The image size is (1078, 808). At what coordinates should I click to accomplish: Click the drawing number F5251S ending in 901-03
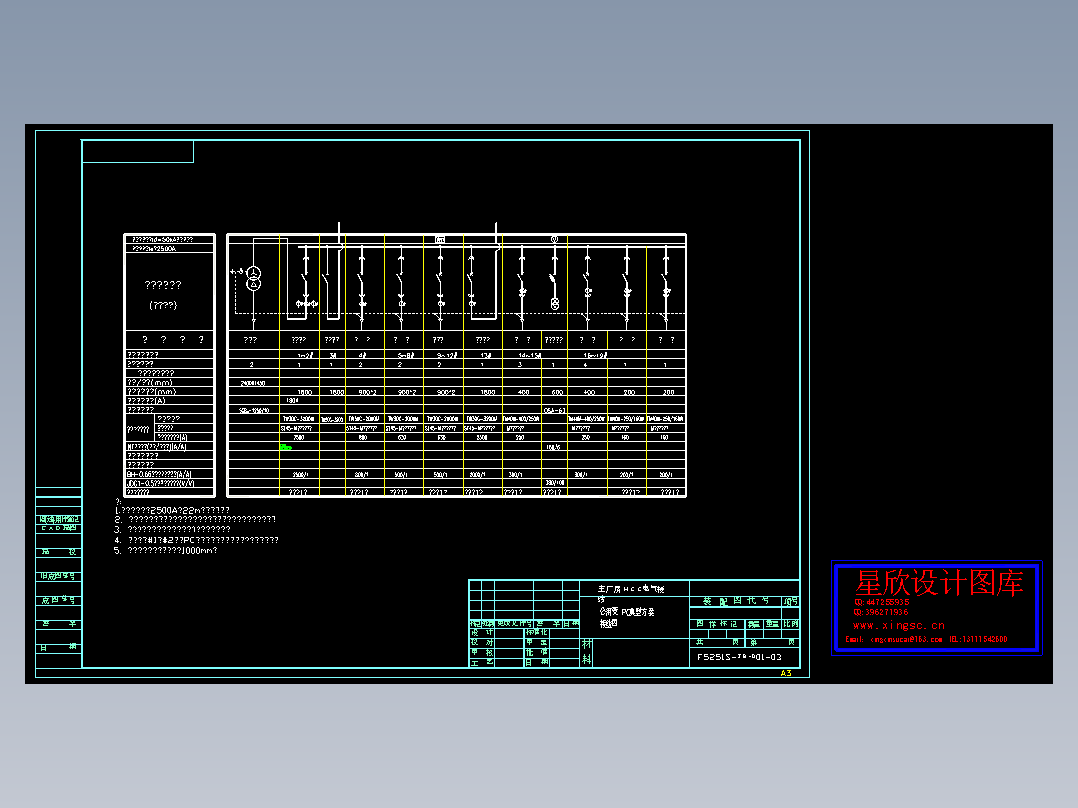click(739, 657)
